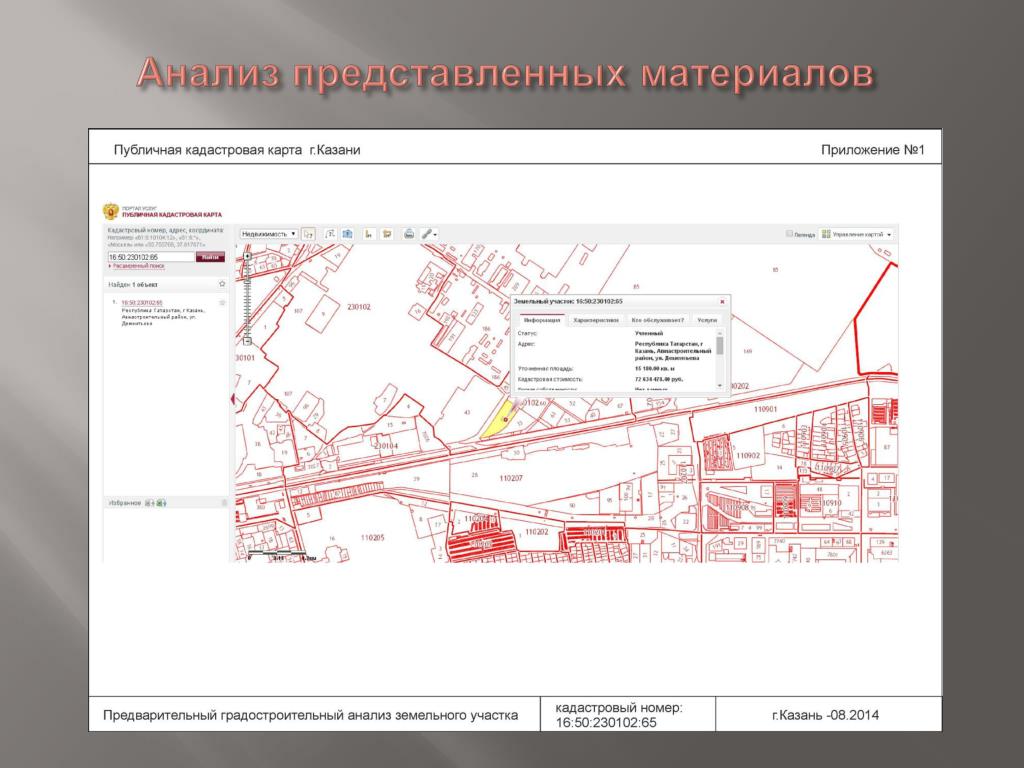This screenshot has width=1024, height=768.
Task: Click the Избранное favorites section header
Action: (125, 503)
